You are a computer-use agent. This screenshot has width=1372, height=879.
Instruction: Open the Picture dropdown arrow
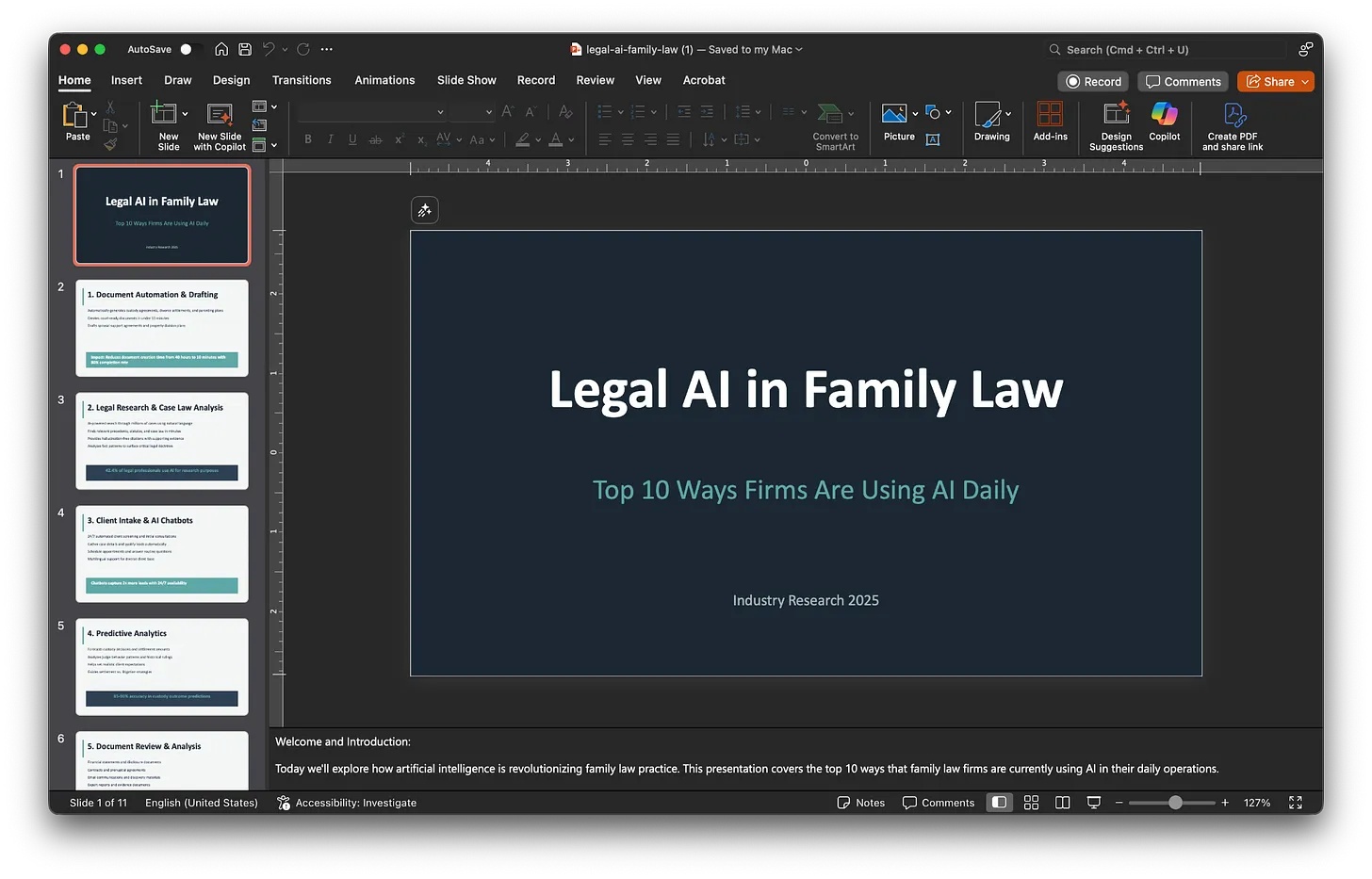915,114
